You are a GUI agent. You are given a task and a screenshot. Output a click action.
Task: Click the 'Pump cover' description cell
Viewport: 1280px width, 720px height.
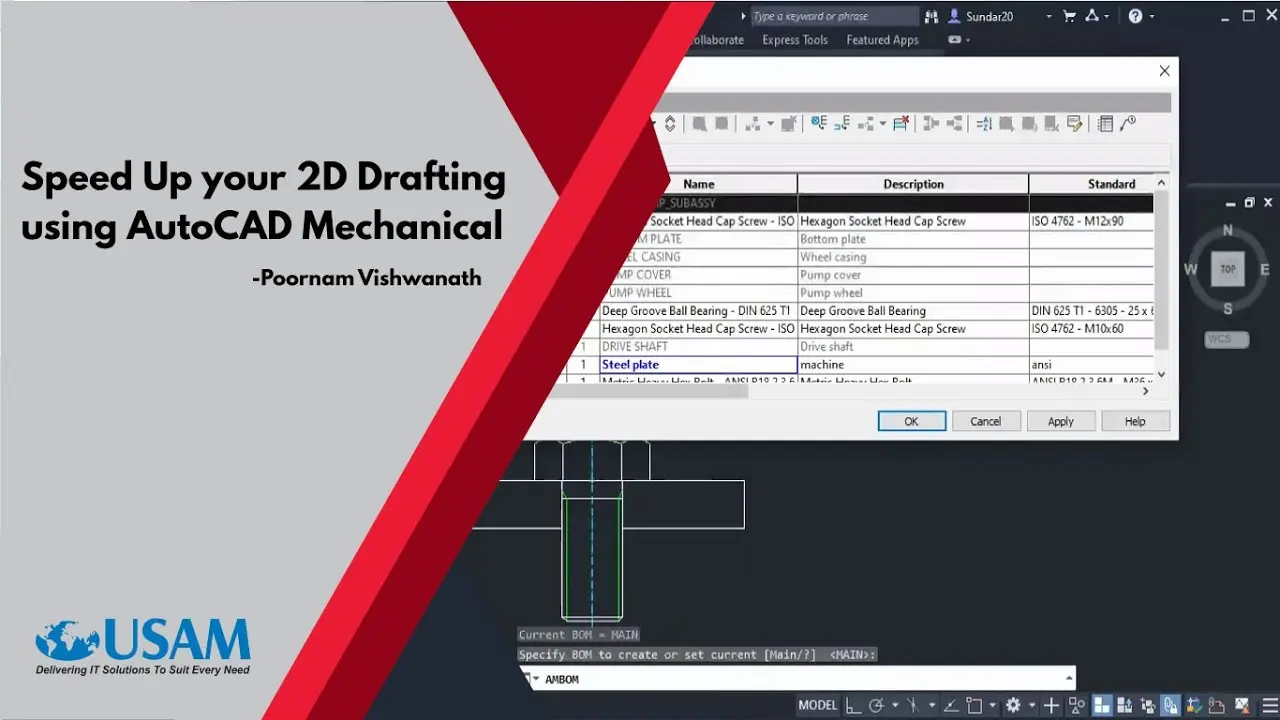pyautogui.click(x=913, y=275)
